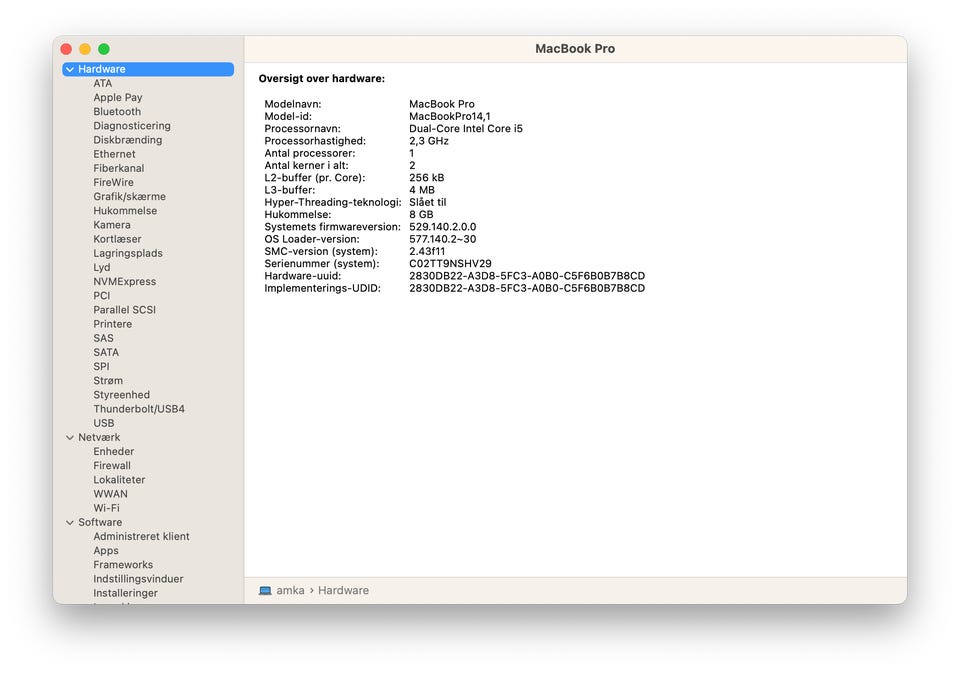This screenshot has width=960, height=674.
Task: Select Firewall in the sidebar
Action: coord(112,466)
